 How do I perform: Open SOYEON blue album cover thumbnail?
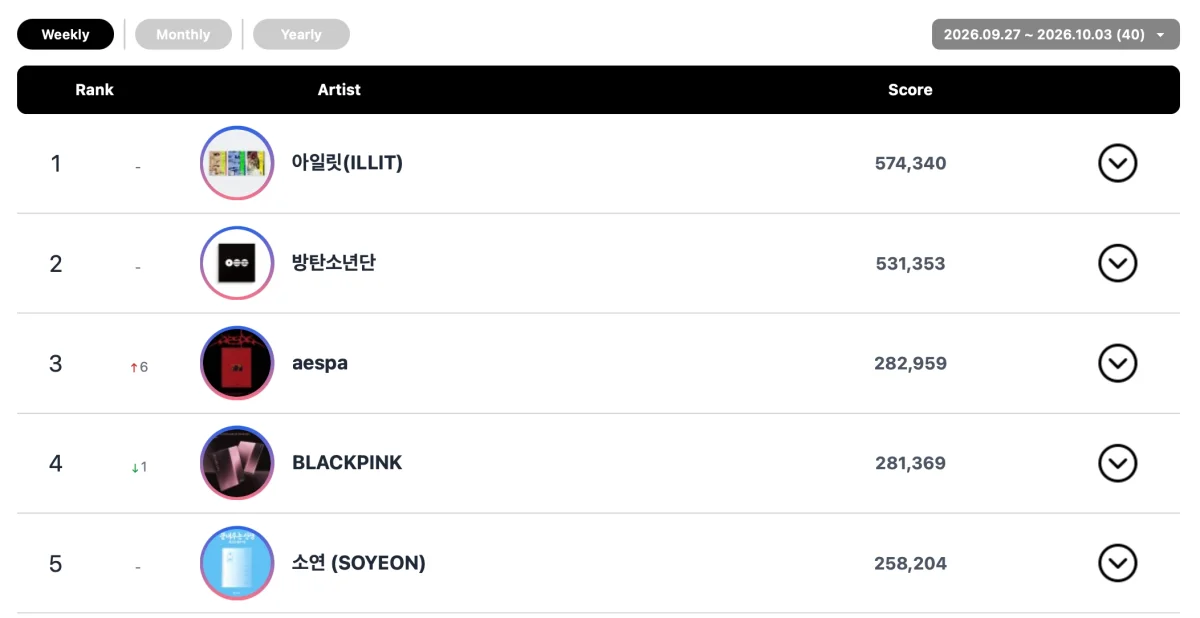coord(237,563)
